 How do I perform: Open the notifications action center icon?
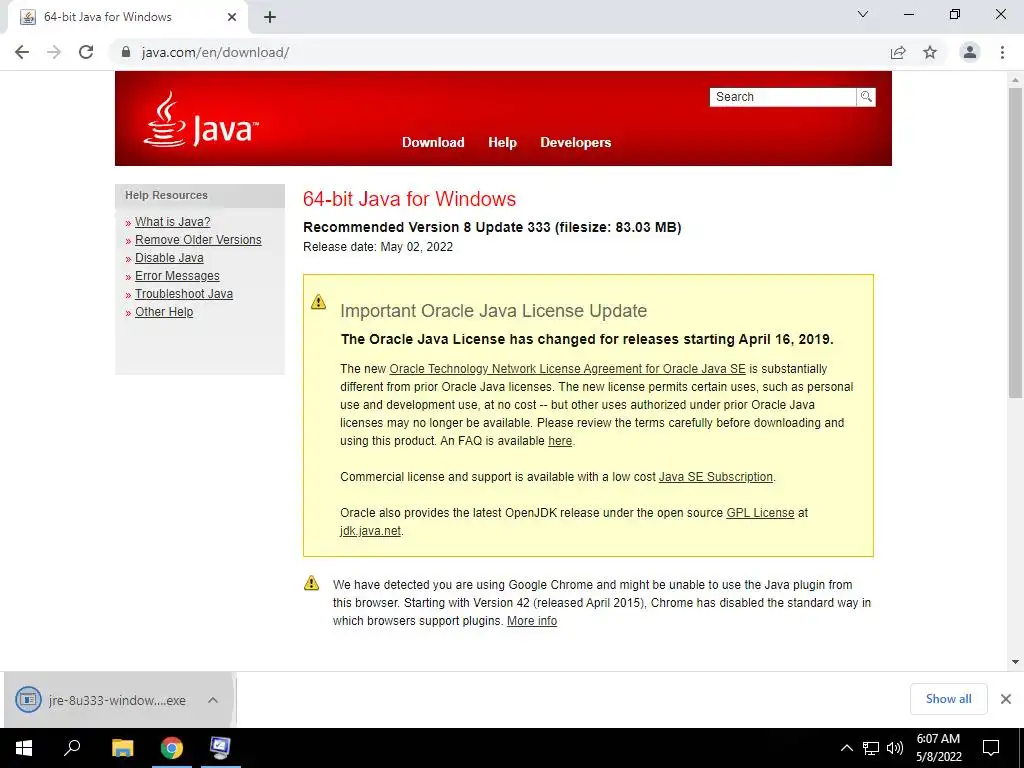991,748
